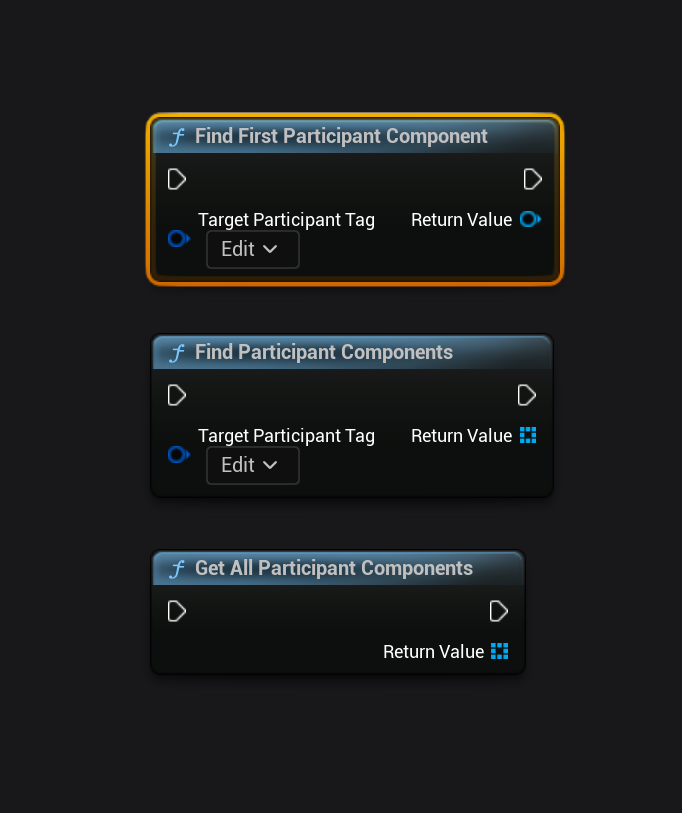Image resolution: width=682 pixels, height=813 pixels.
Task: Click Return Value label on Get All Participant Components
Action: click(433, 652)
